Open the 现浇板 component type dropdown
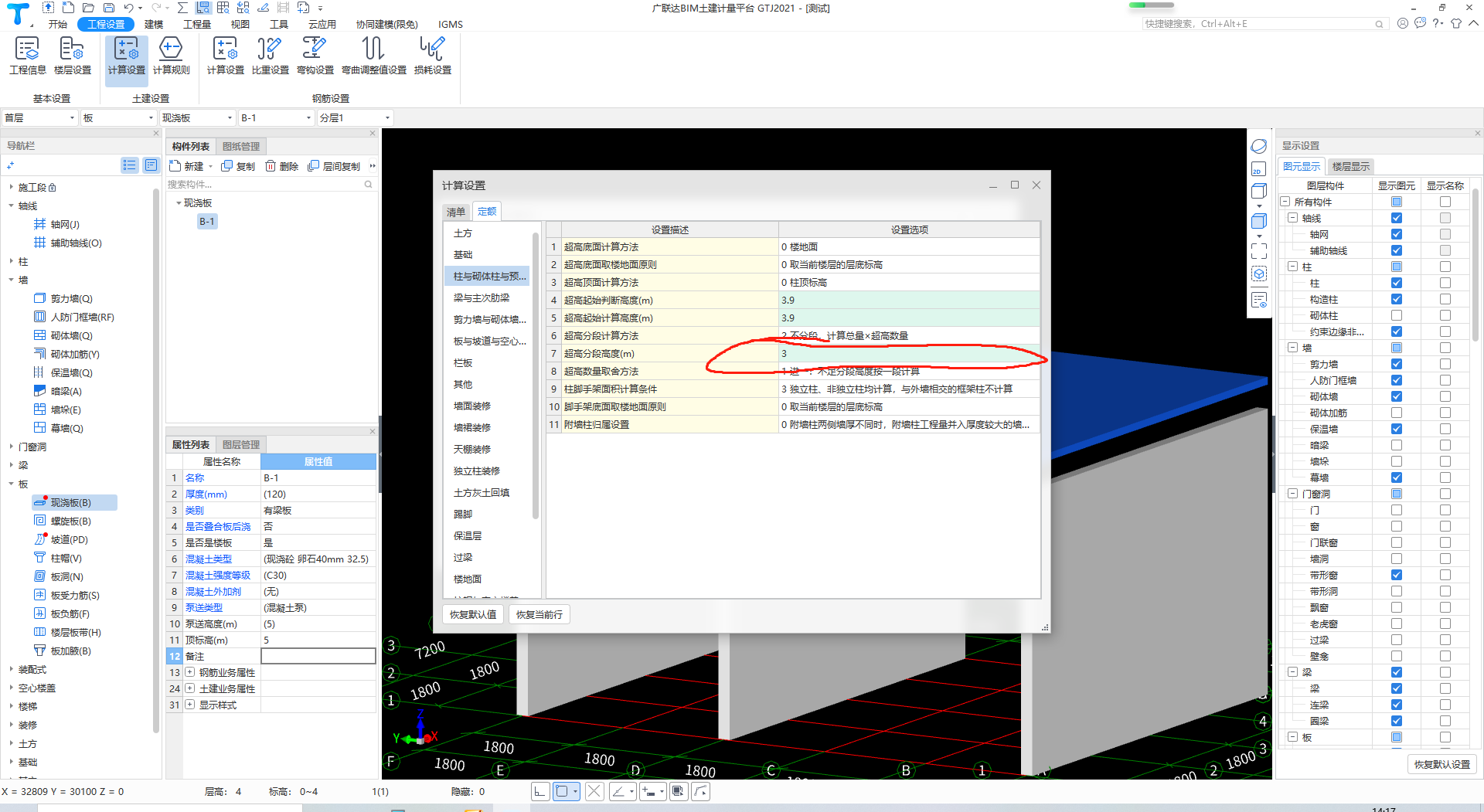 click(x=196, y=117)
